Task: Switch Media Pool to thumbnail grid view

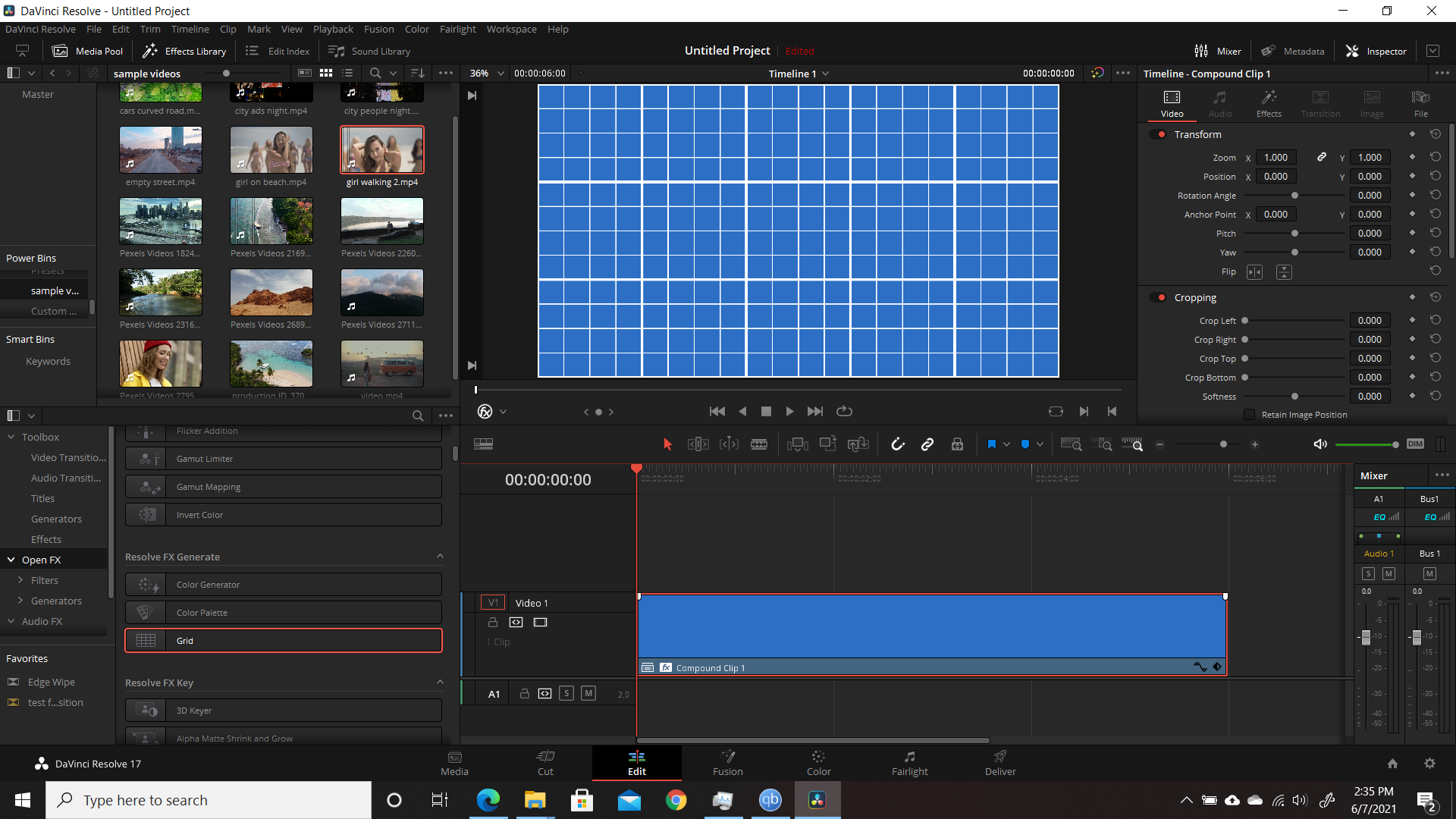Action: [x=326, y=74]
